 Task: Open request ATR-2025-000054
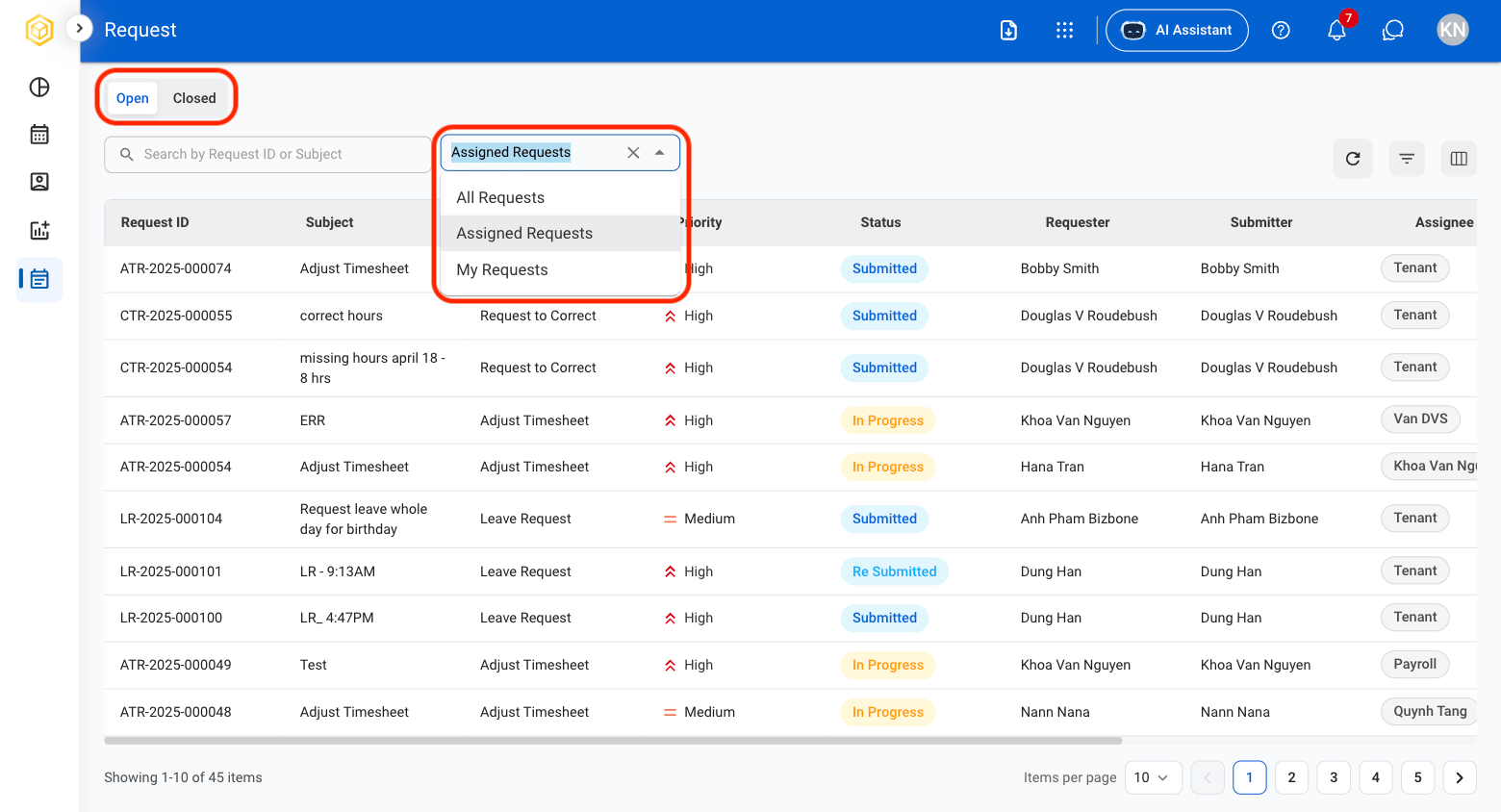(x=176, y=467)
